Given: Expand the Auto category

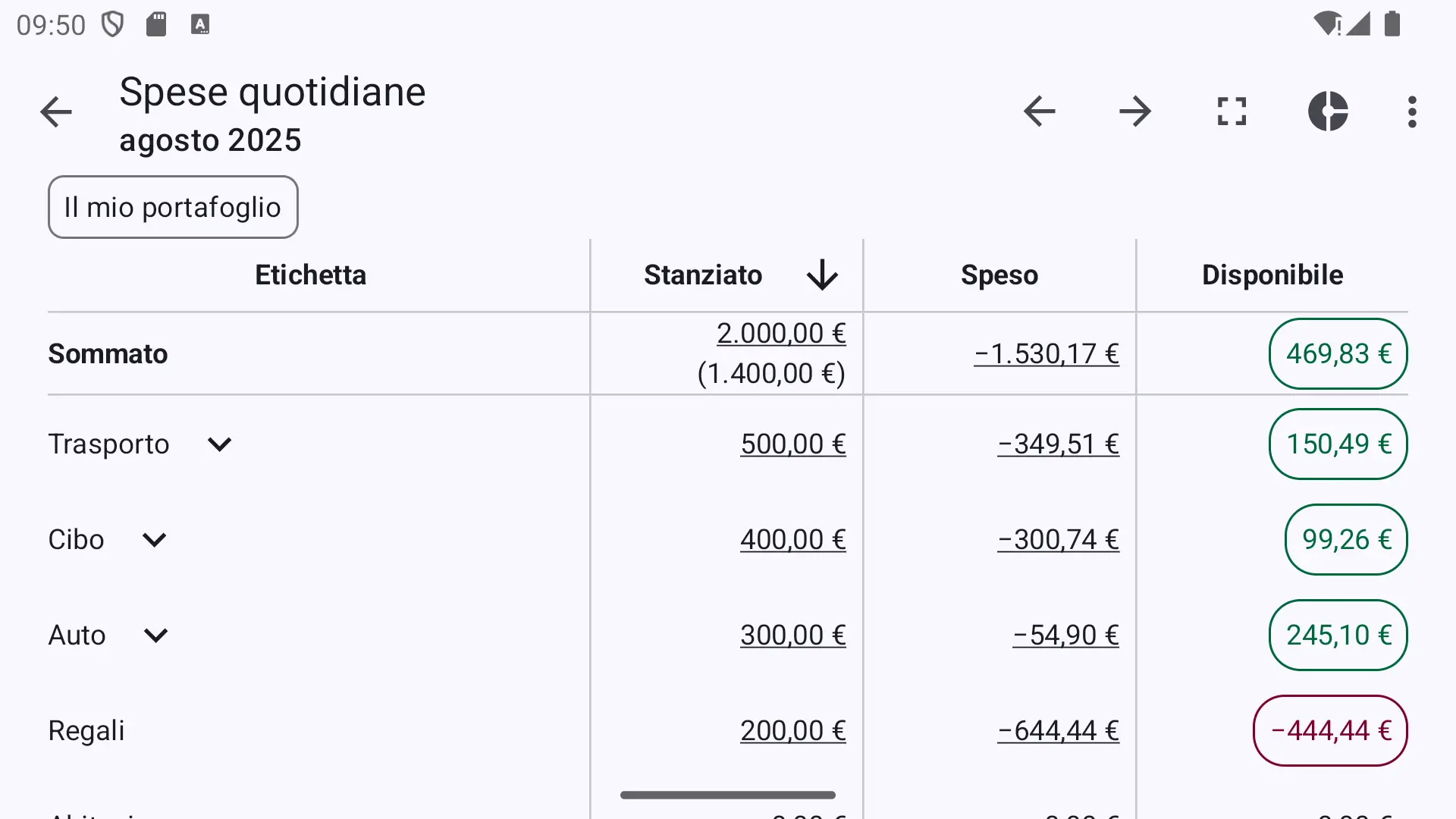Looking at the screenshot, I should (155, 635).
